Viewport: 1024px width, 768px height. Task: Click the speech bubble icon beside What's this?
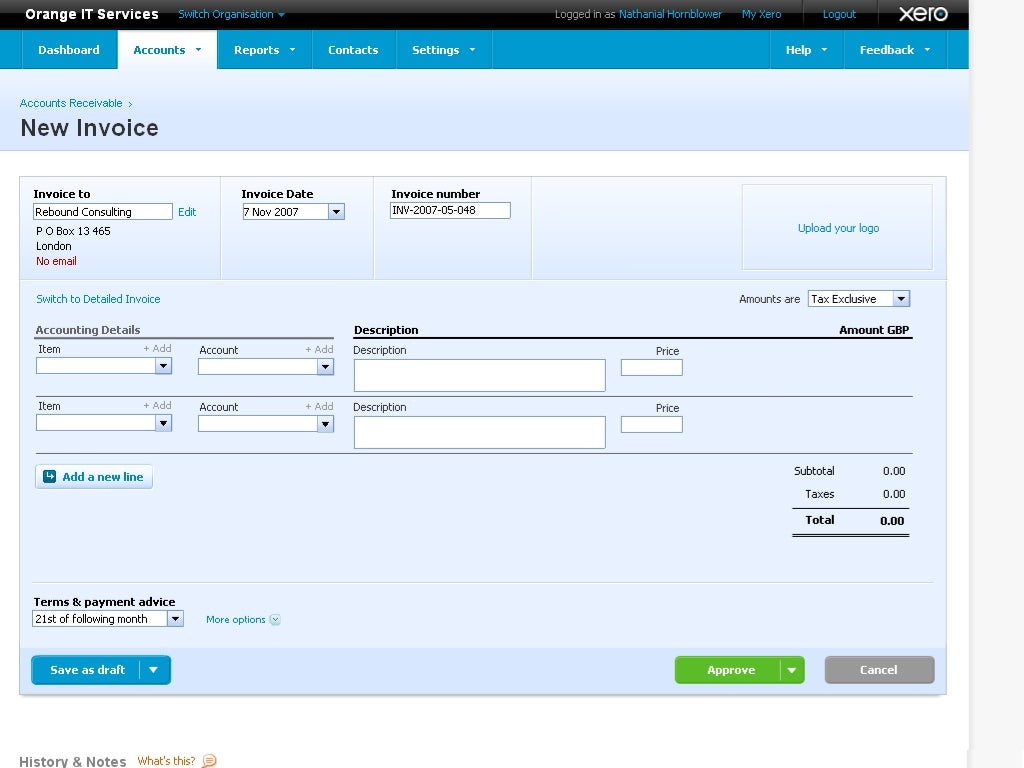(x=209, y=760)
